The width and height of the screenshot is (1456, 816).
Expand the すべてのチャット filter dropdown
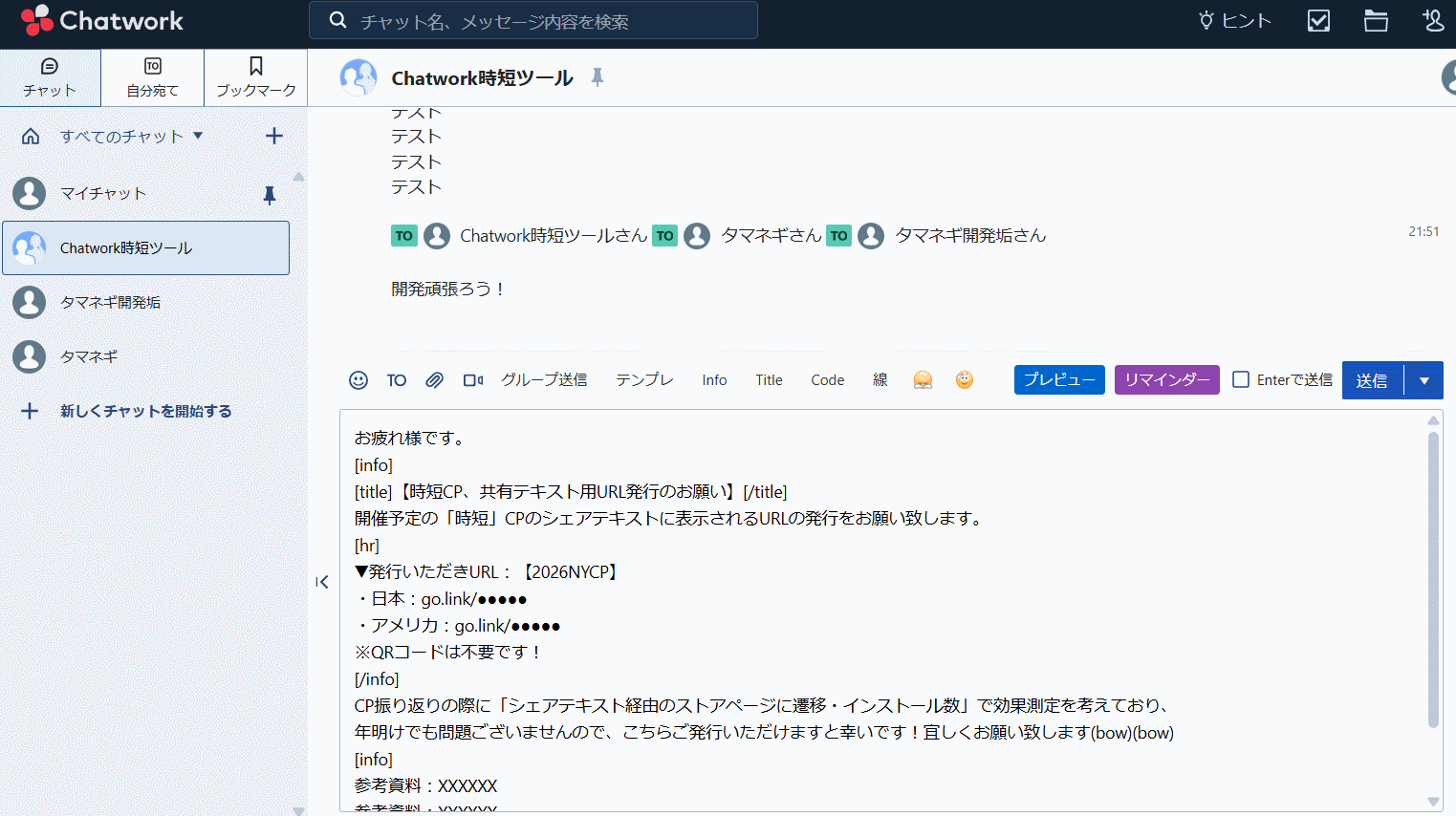pyautogui.click(x=132, y=136)
